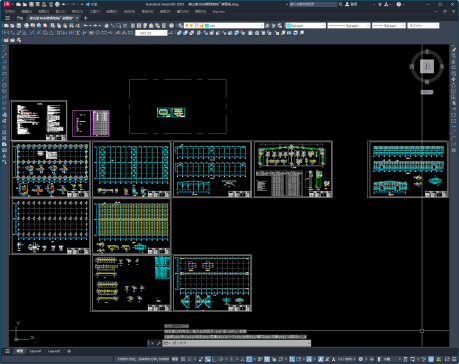Screen dimensions: 459x364
Task: Select the Linear dimension tool
Action: pos(6,33)
